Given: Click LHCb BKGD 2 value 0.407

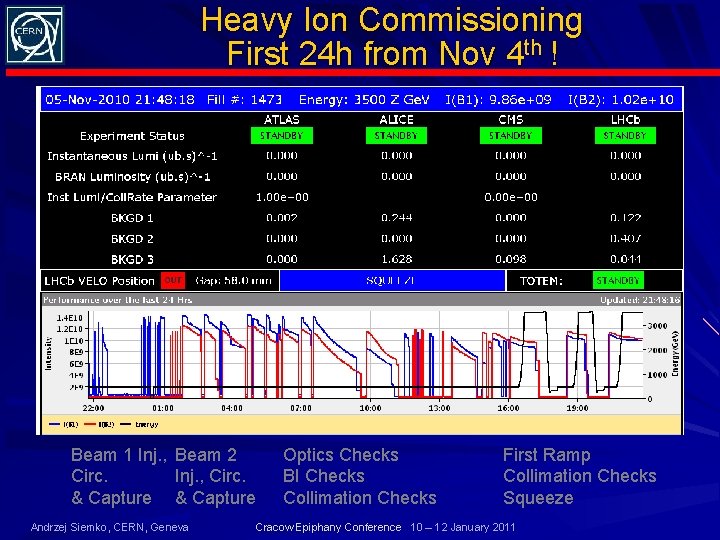Looking at the screenshot, I should pyautogui.click(x=625, y=238).
